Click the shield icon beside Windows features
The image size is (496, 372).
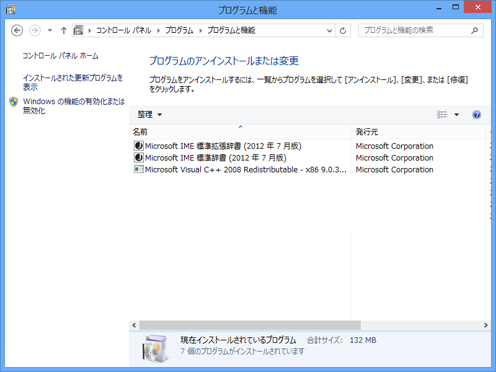click(x=14, y=102)
